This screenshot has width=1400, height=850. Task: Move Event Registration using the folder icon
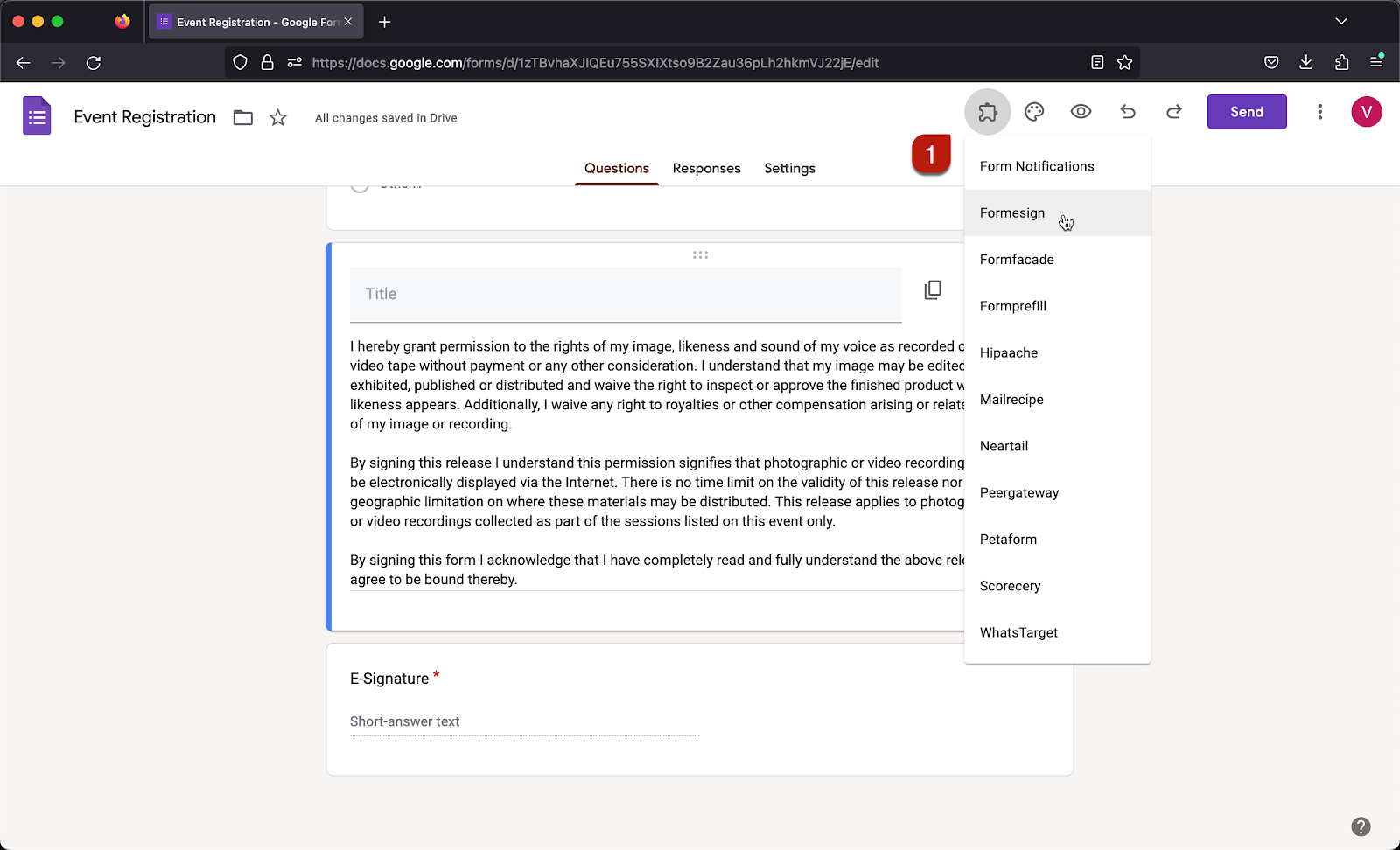242,116
